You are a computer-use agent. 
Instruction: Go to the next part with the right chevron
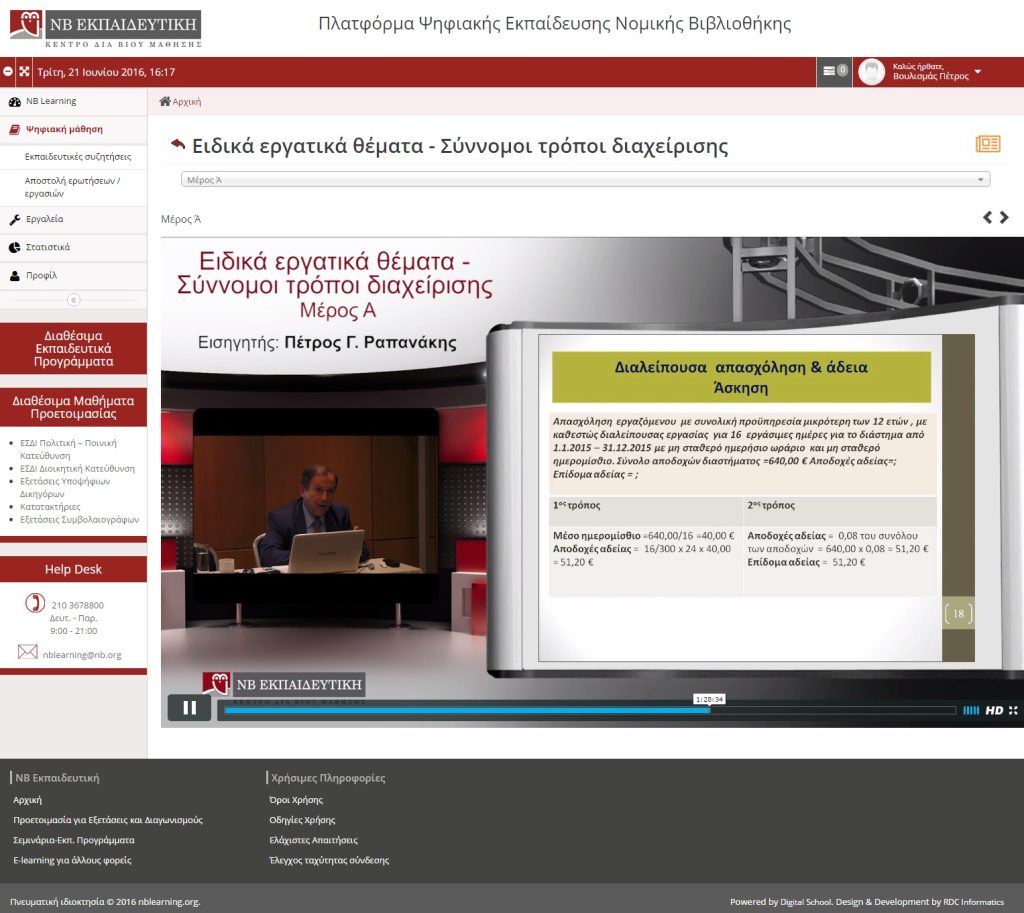pyautogui.click(x=1004, y=217)
